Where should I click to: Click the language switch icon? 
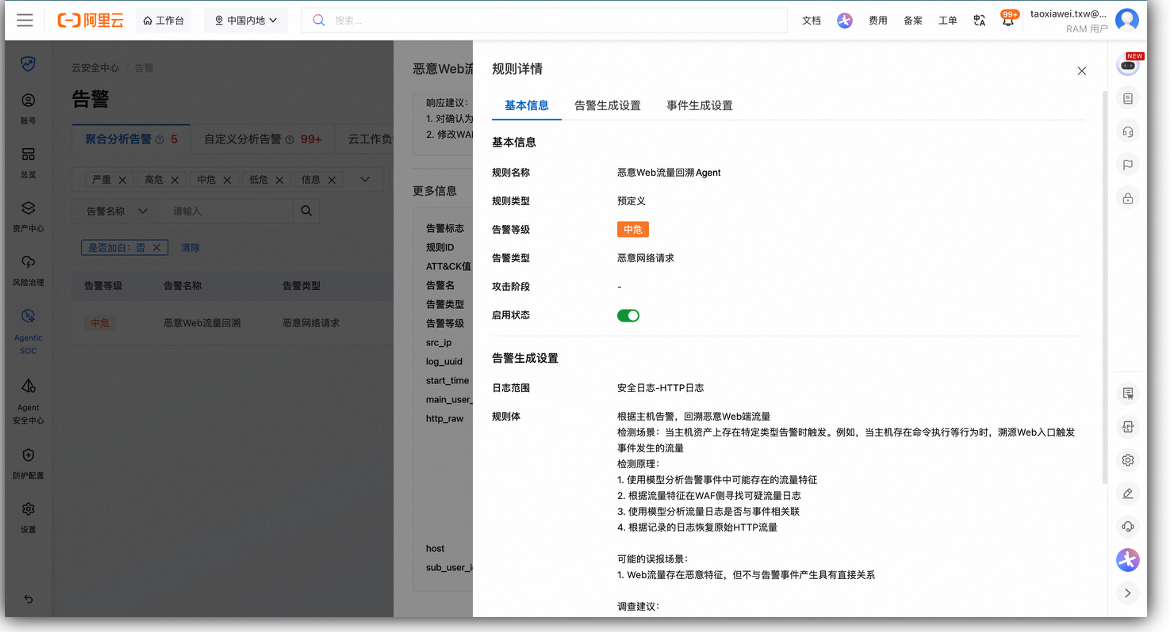tap(979, 20)
